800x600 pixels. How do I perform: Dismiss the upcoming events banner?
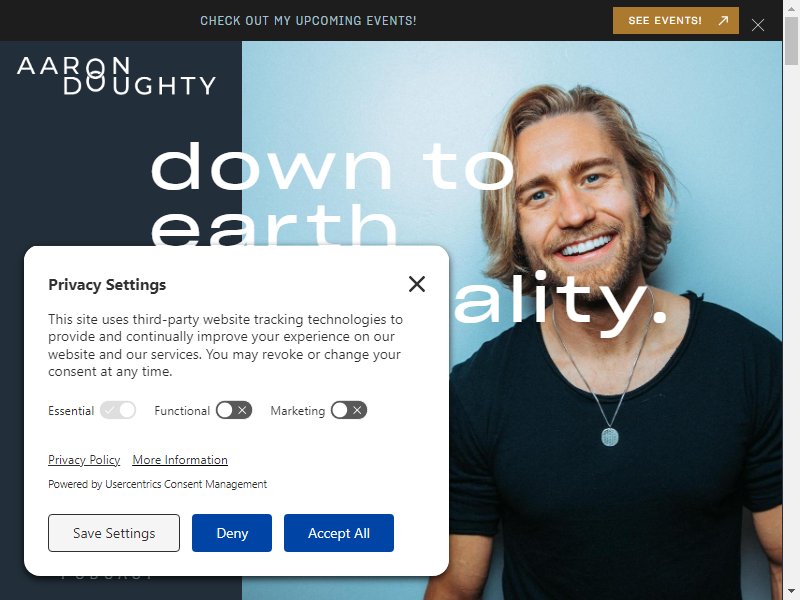758,25
